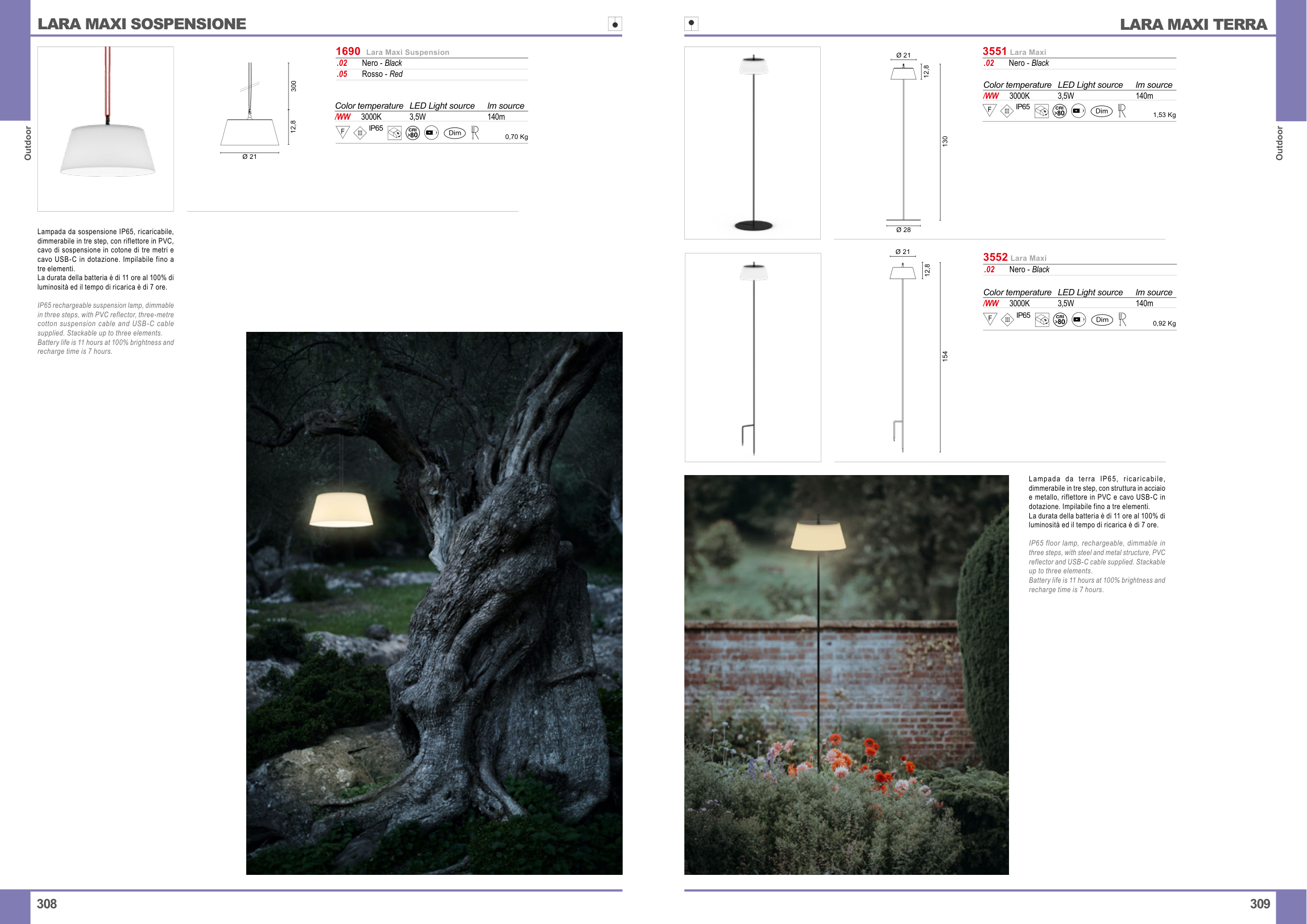
Task: Click the triangle F mark under 1690
Action: tap(342, 132)
